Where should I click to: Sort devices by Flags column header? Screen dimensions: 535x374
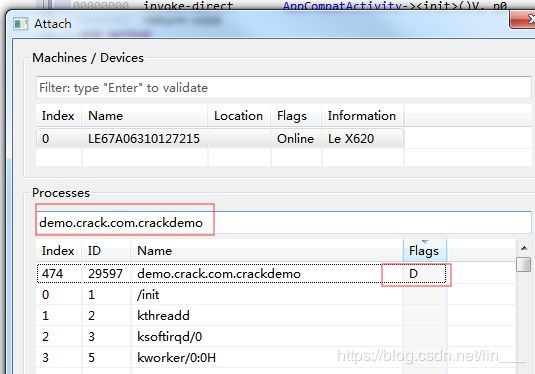[296, 116]
